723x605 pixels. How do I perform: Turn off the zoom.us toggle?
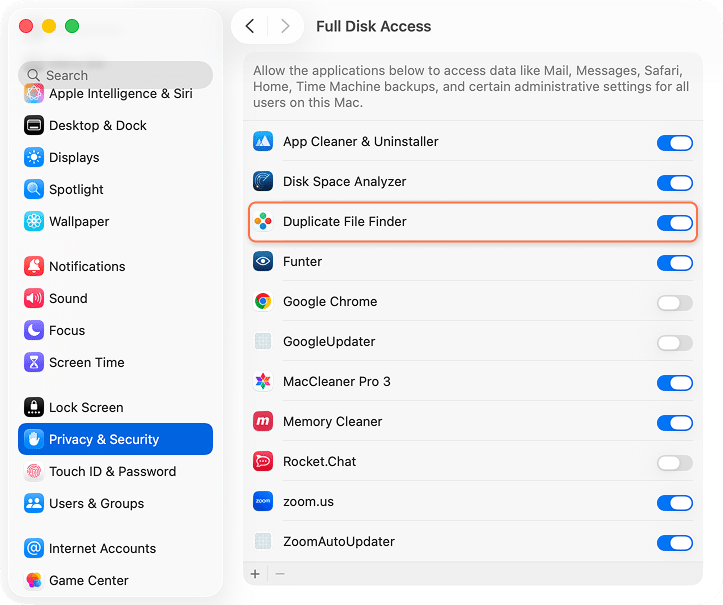pos(674,502)
